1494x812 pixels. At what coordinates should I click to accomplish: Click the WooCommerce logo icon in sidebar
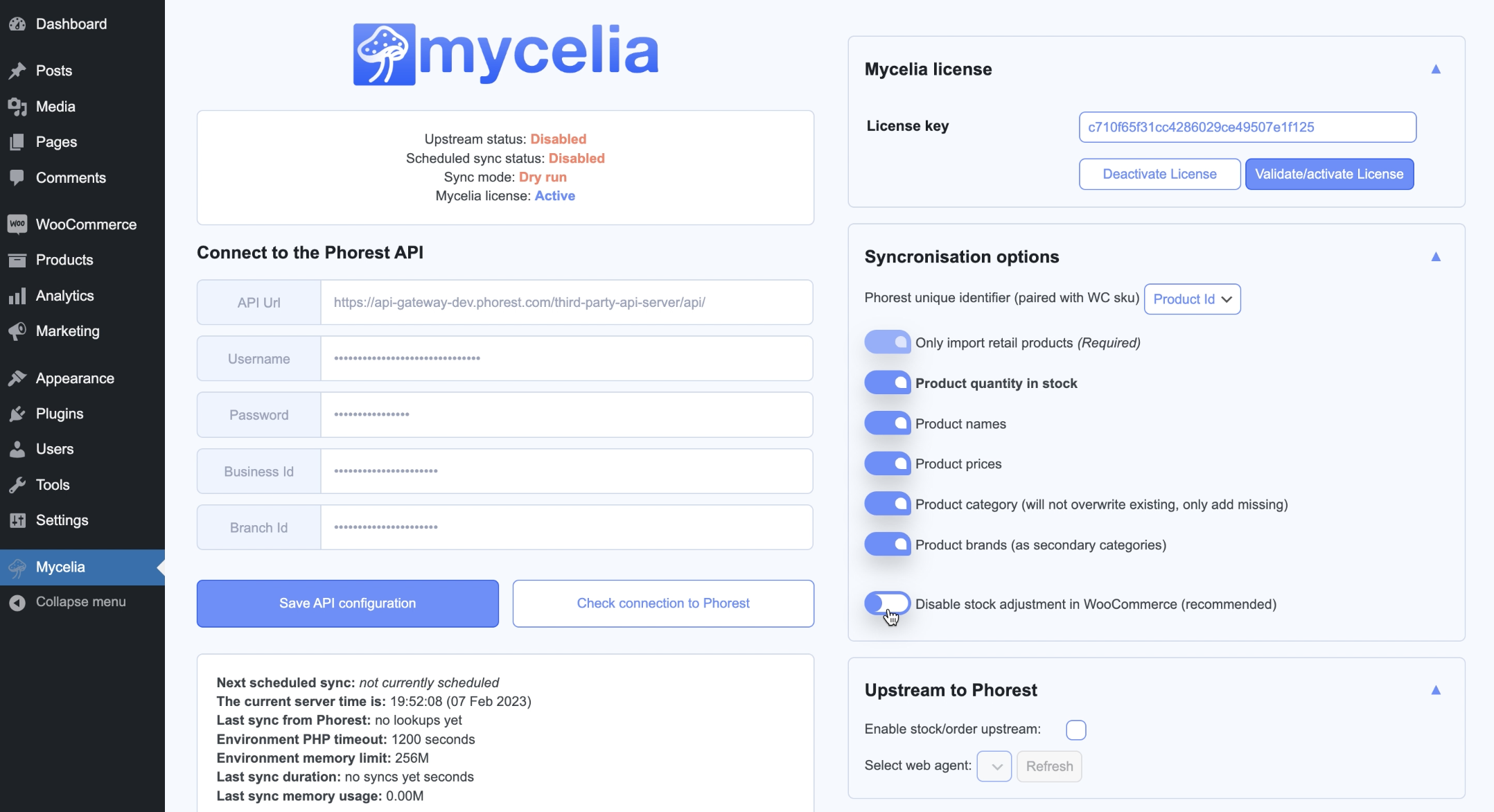pos(17,224)
